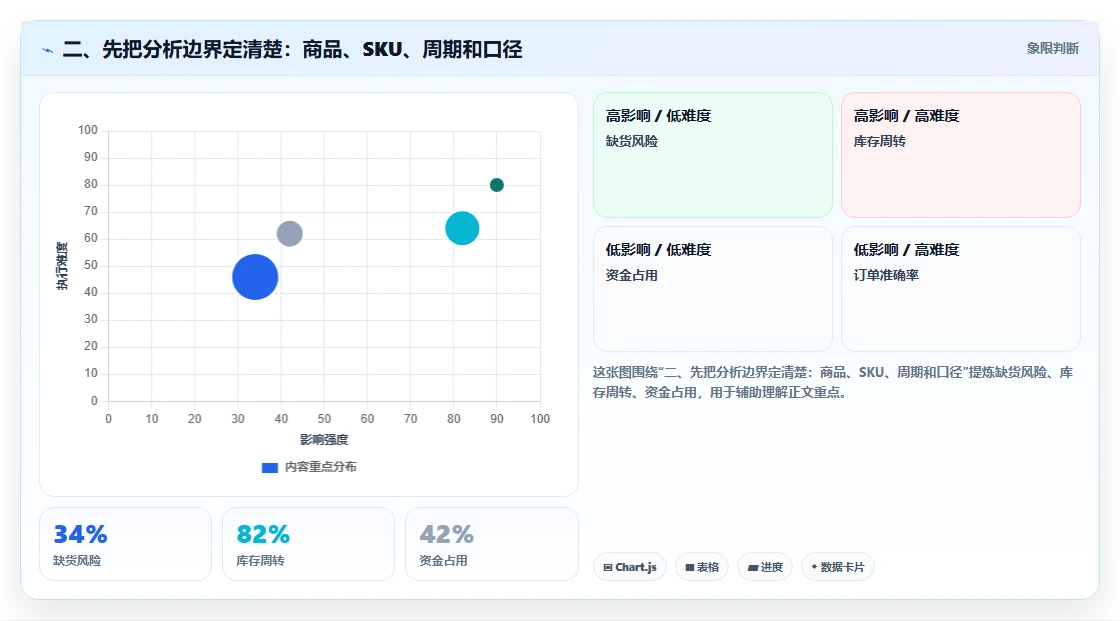This screenshot has width=1120, height=621.
Task: Click the 表格 tag
Action: pos(702,567)
